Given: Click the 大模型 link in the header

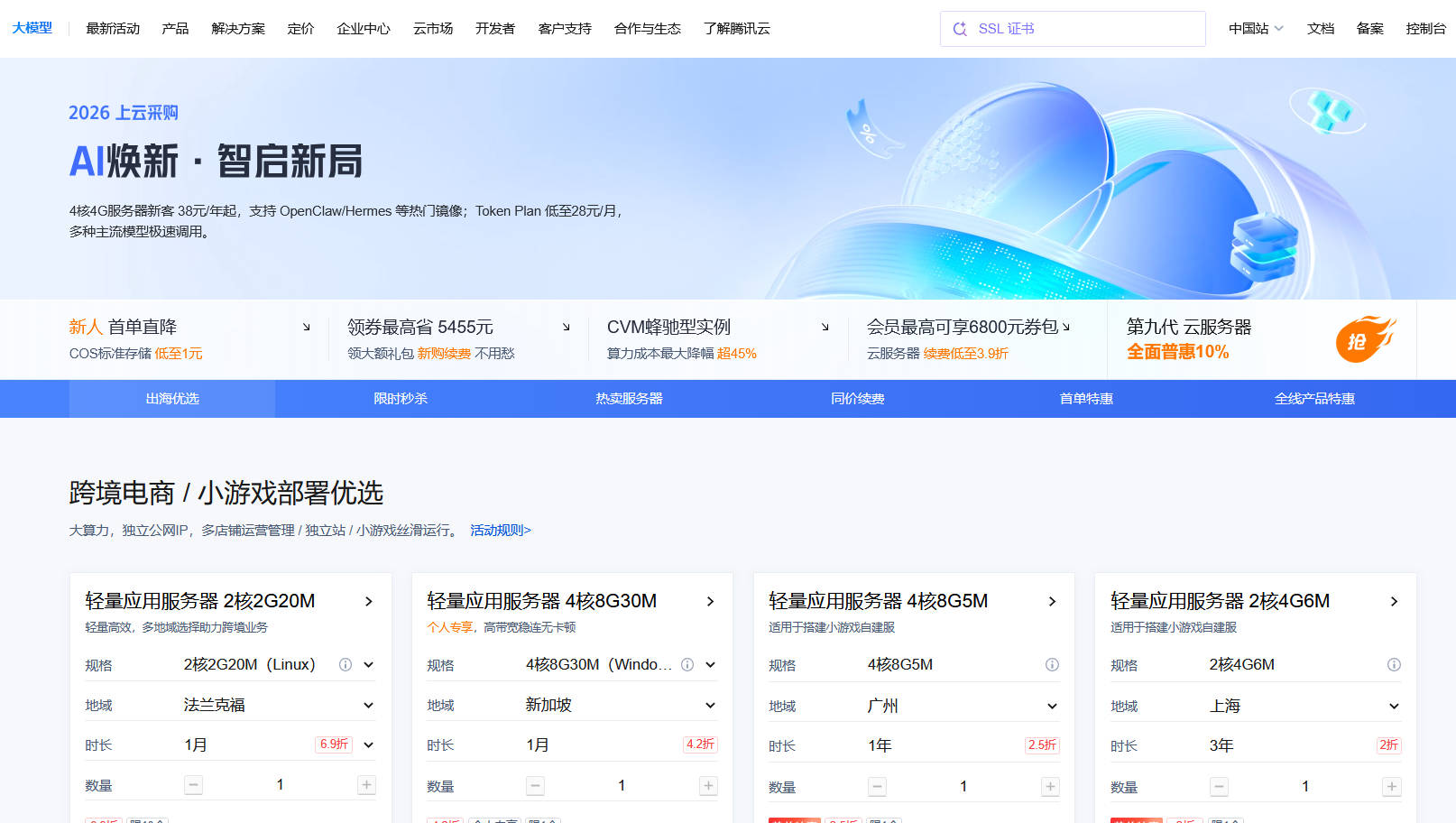Looking at the screenshot, I should point(32,28).
